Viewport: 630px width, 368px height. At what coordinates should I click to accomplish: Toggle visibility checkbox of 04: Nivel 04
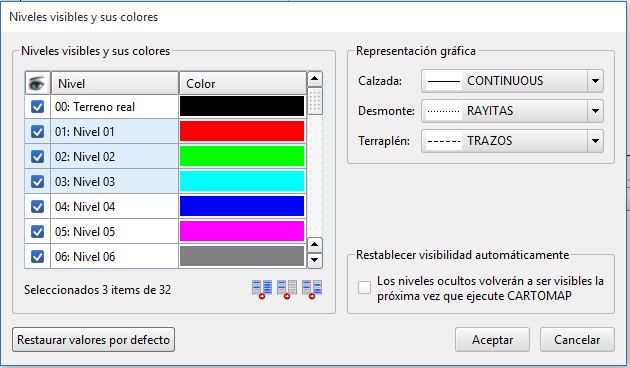pyautogui.click(x=37, y=206)
